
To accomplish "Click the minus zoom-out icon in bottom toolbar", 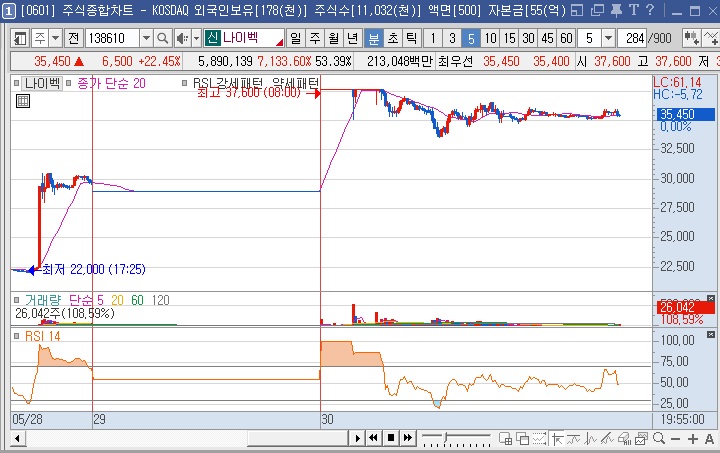I will pos(675,439).
